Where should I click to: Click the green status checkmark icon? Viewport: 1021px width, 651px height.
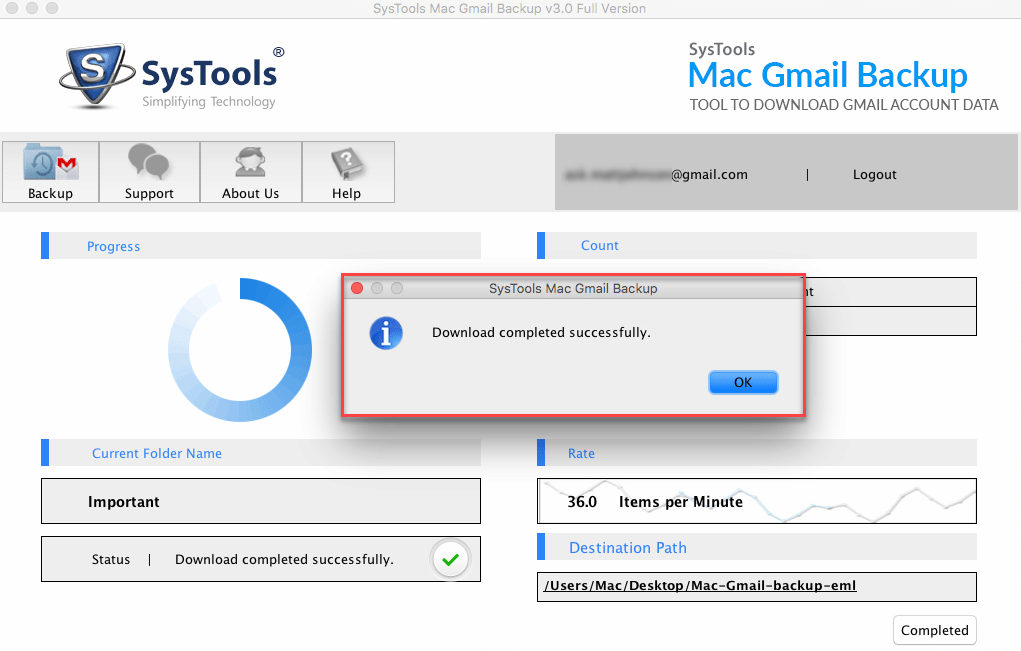coord(450,559)
